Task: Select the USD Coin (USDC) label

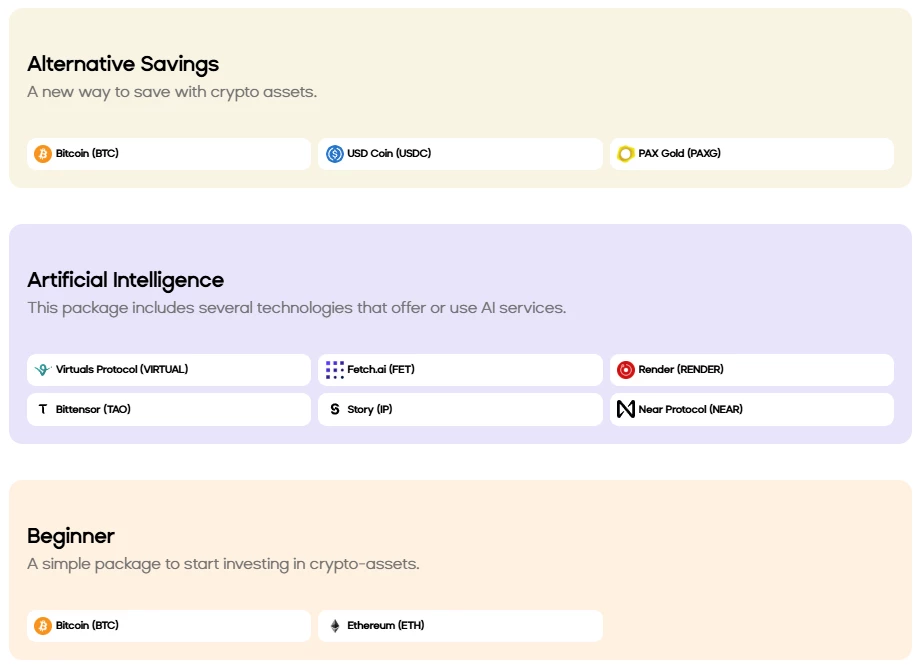Action: click(x=389, y=153)
